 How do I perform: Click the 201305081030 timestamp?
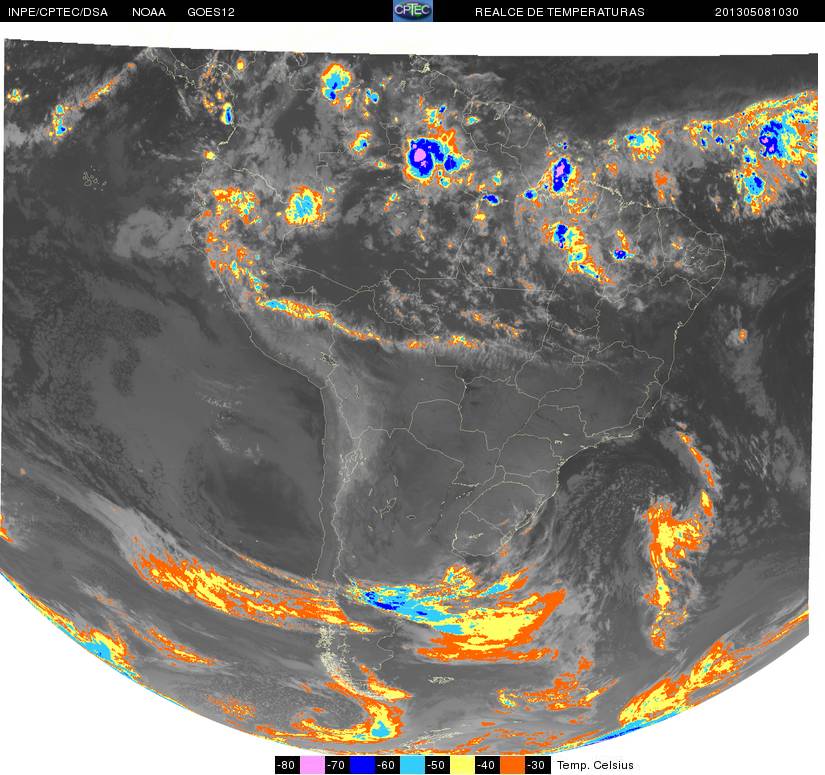pos(757,12)
